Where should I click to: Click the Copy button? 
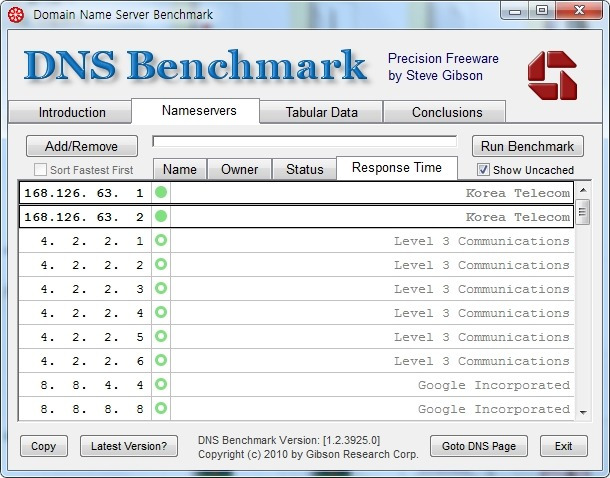[44, 446]
